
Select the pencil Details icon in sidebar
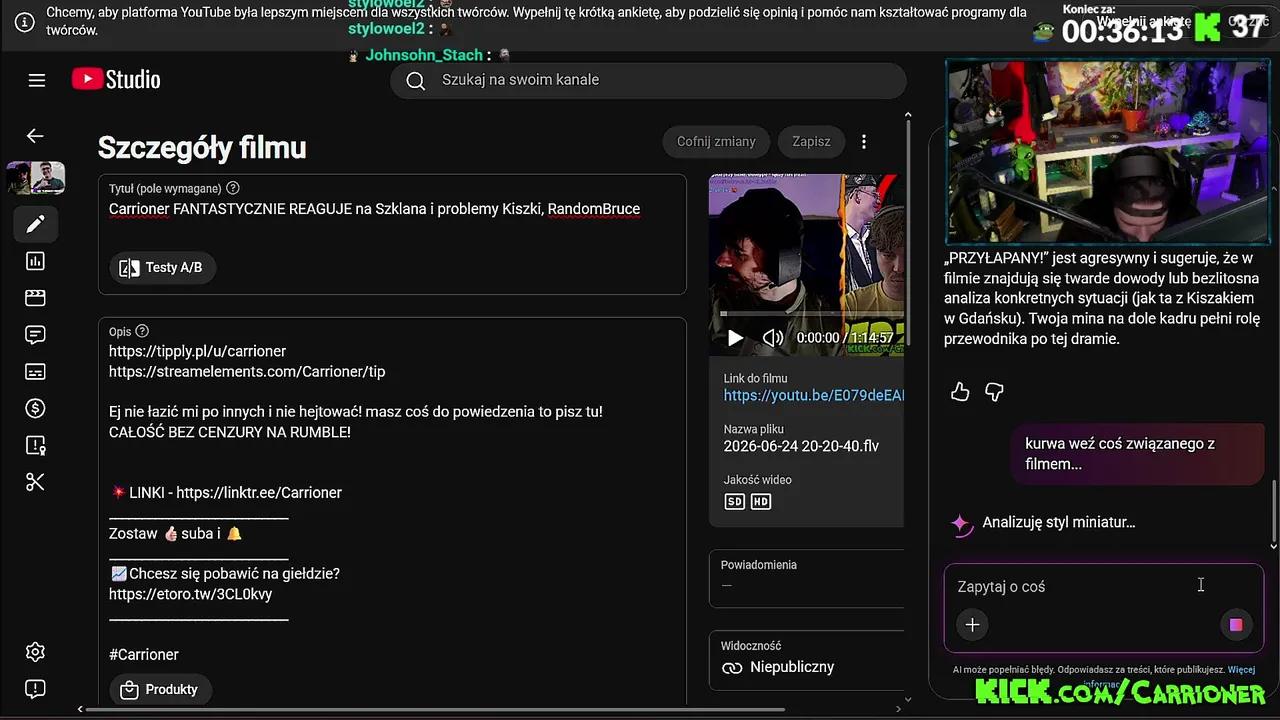(x=35, y=224)
